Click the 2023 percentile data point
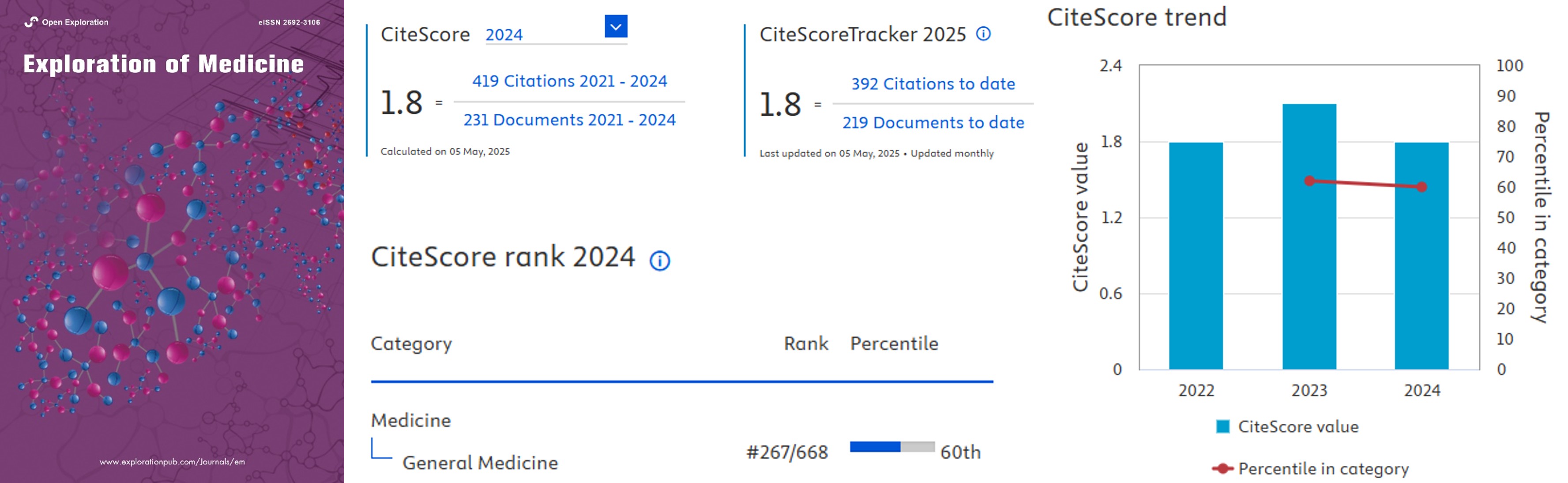Viewport: 1568px width, 483px height. click(1309, 181)
